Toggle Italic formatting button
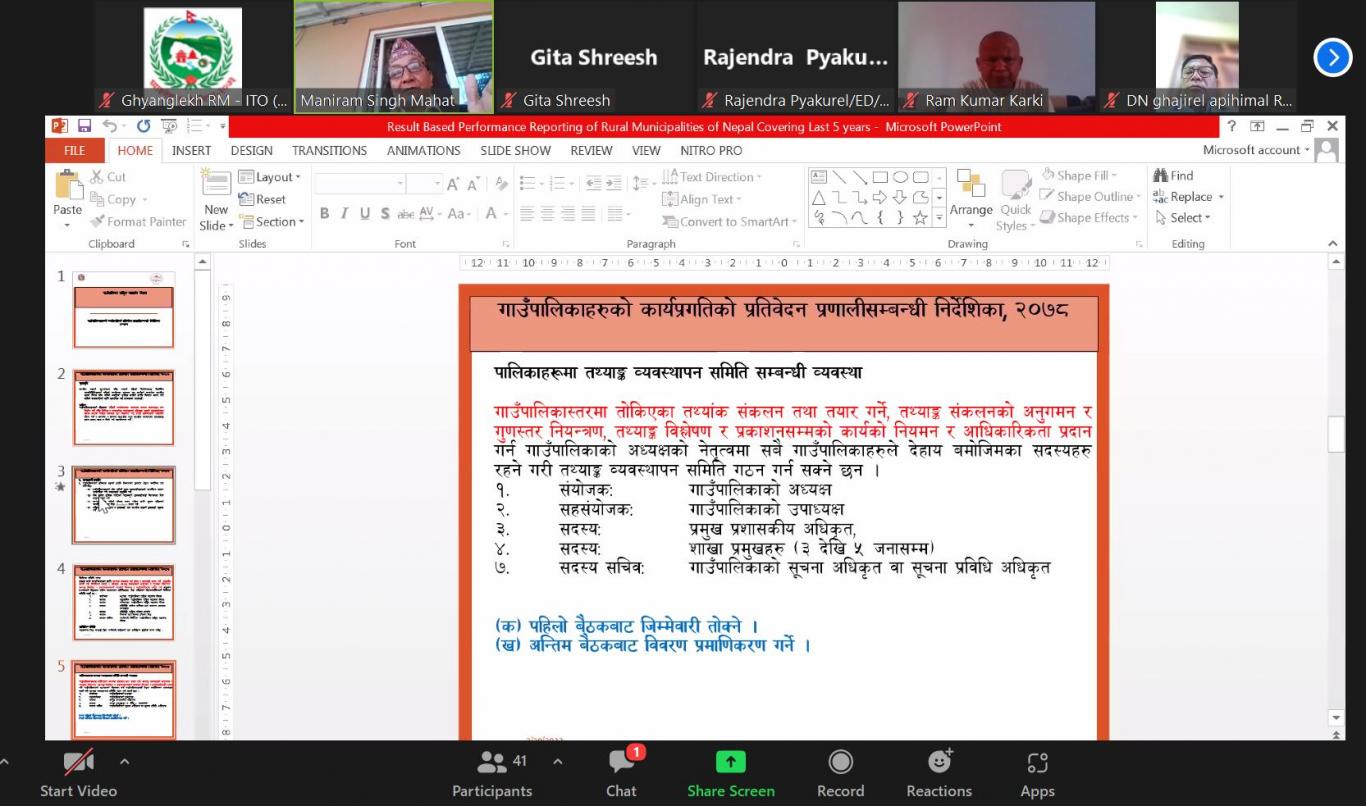The height and width of the screenshot is (806, 1366). (x=345, y=214)
